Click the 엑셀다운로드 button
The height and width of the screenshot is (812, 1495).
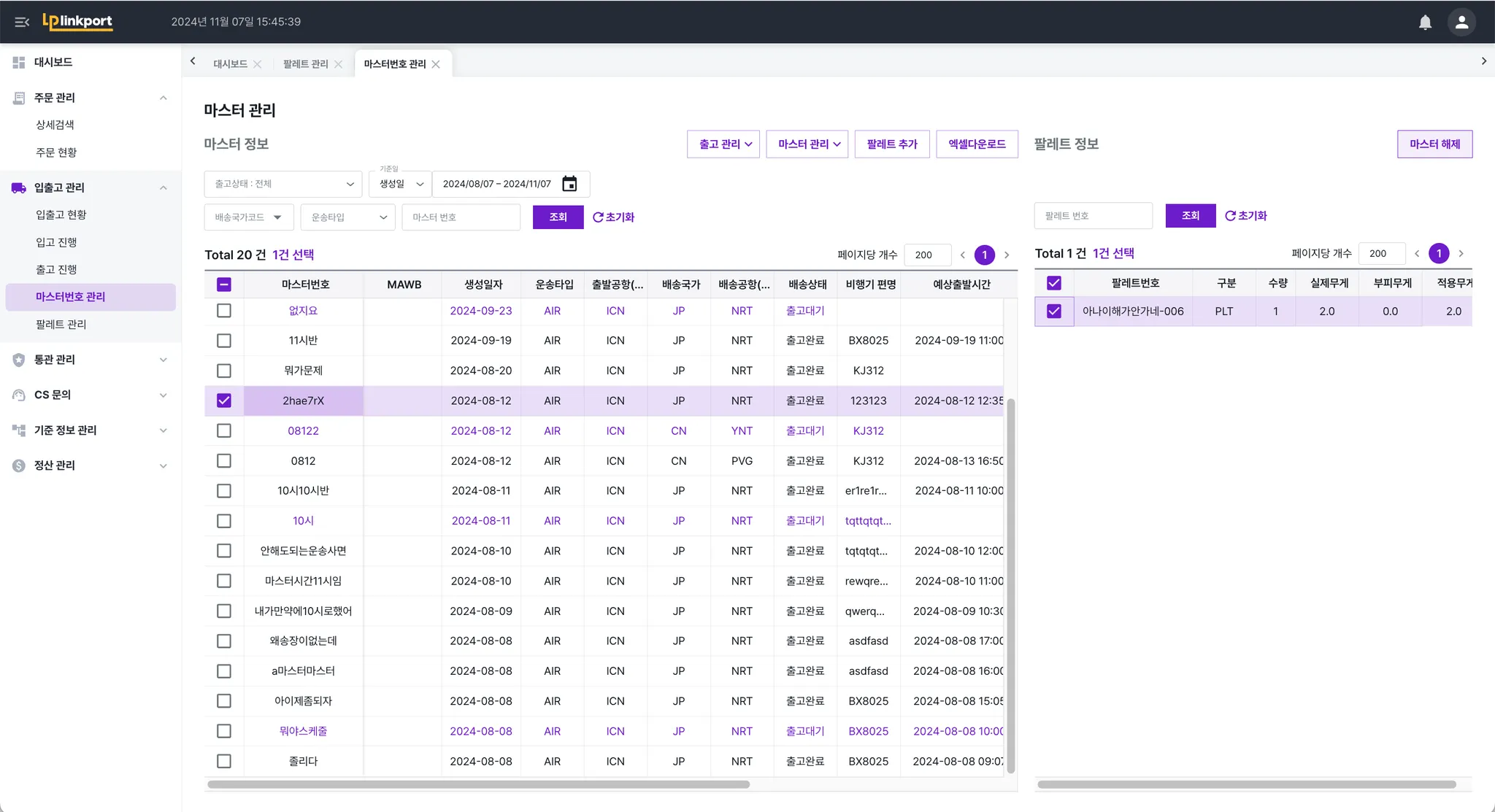(977, 144)
